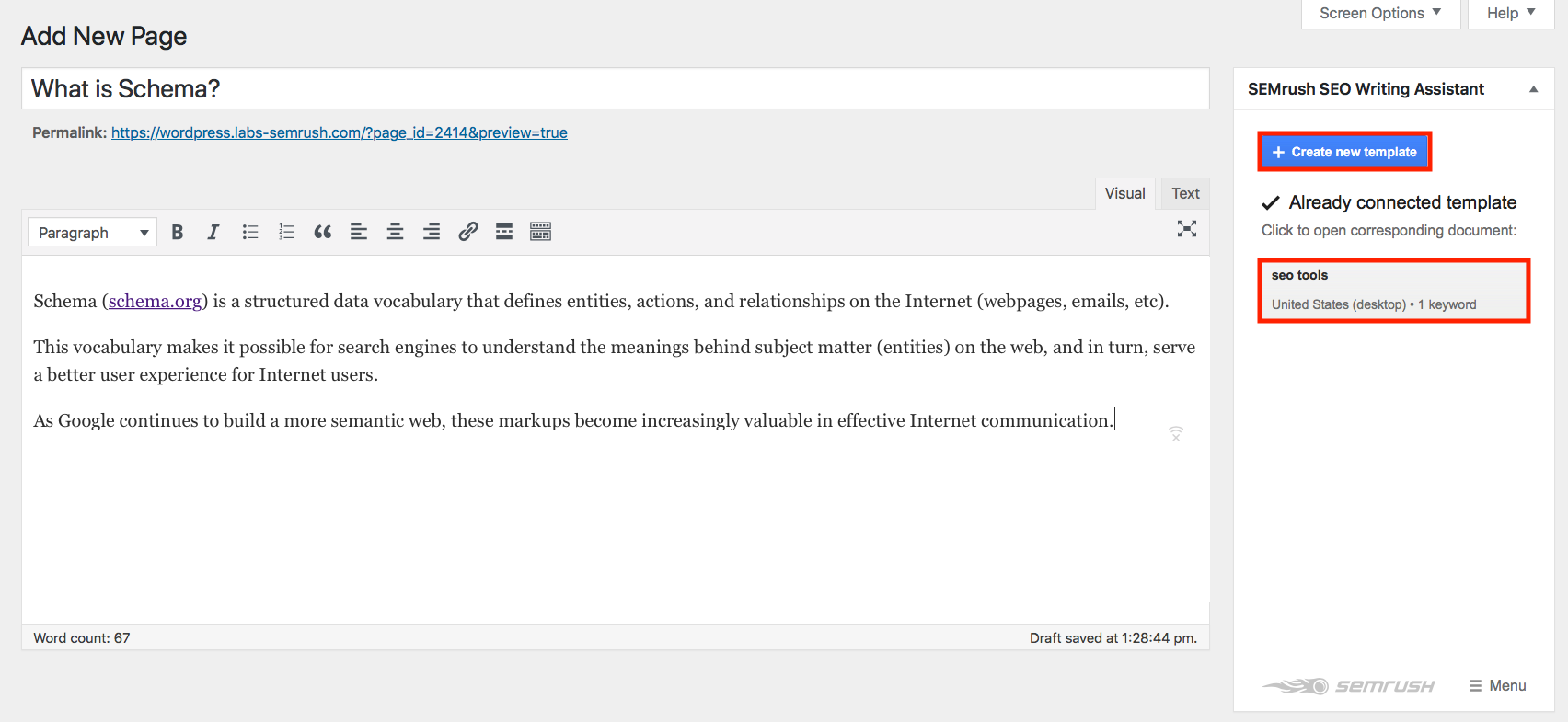The width and height of the screenshot is (1568, 722).
Task: Follow the schema.org link in content
Action: tap(155, 301)
